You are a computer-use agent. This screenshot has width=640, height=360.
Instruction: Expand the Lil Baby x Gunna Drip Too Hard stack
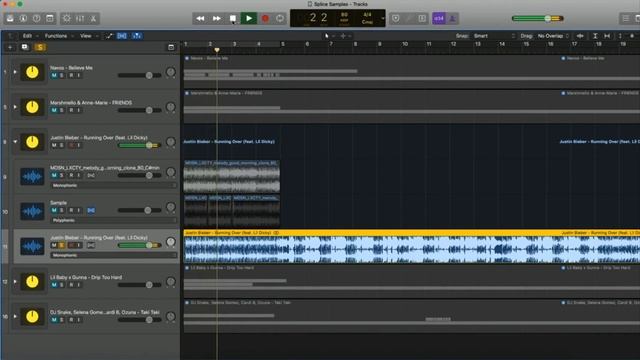pyautogui.click(x=15, y=282)
